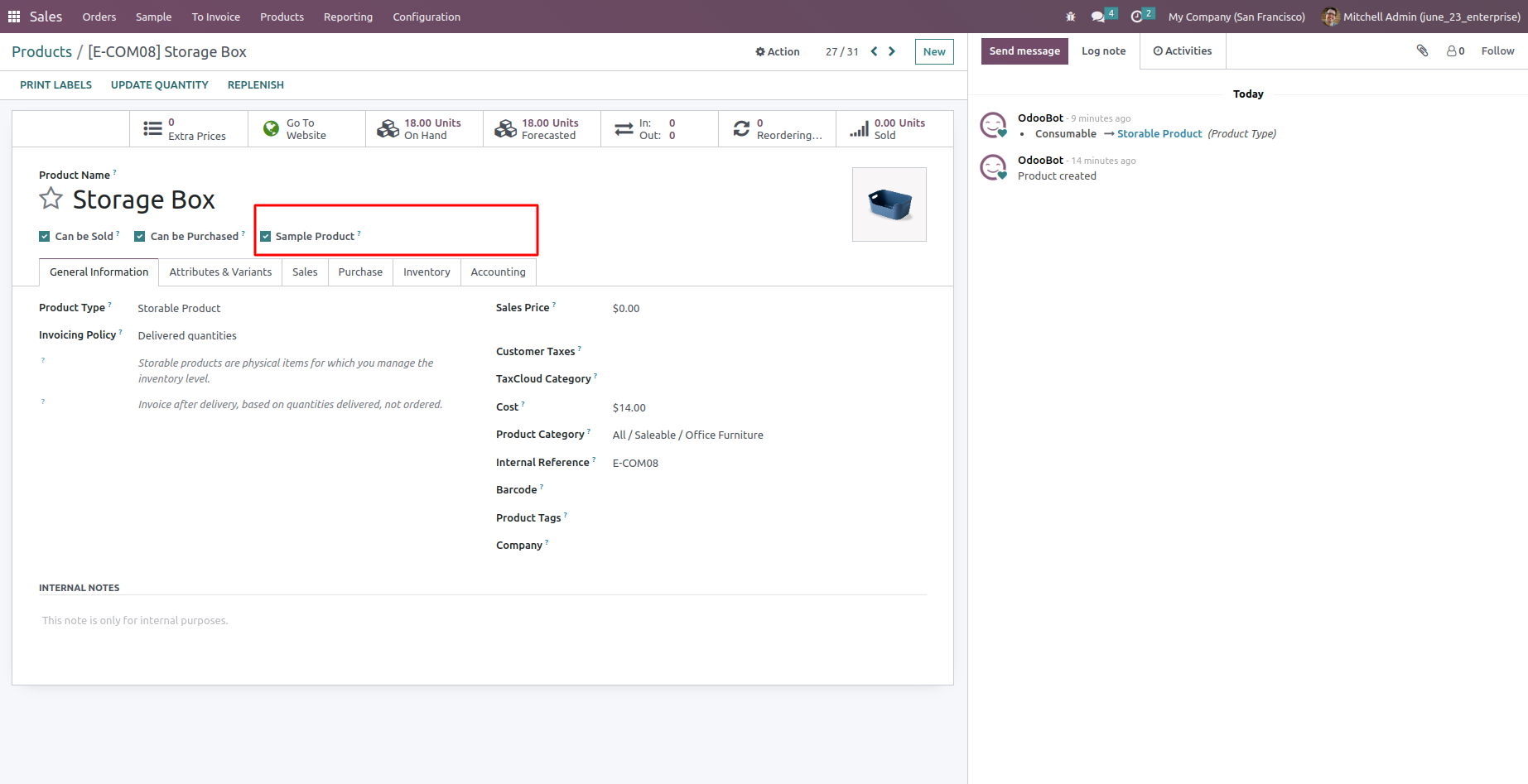
Task: Open company switcher My Company (San Francisco)
Action: 1236,17
